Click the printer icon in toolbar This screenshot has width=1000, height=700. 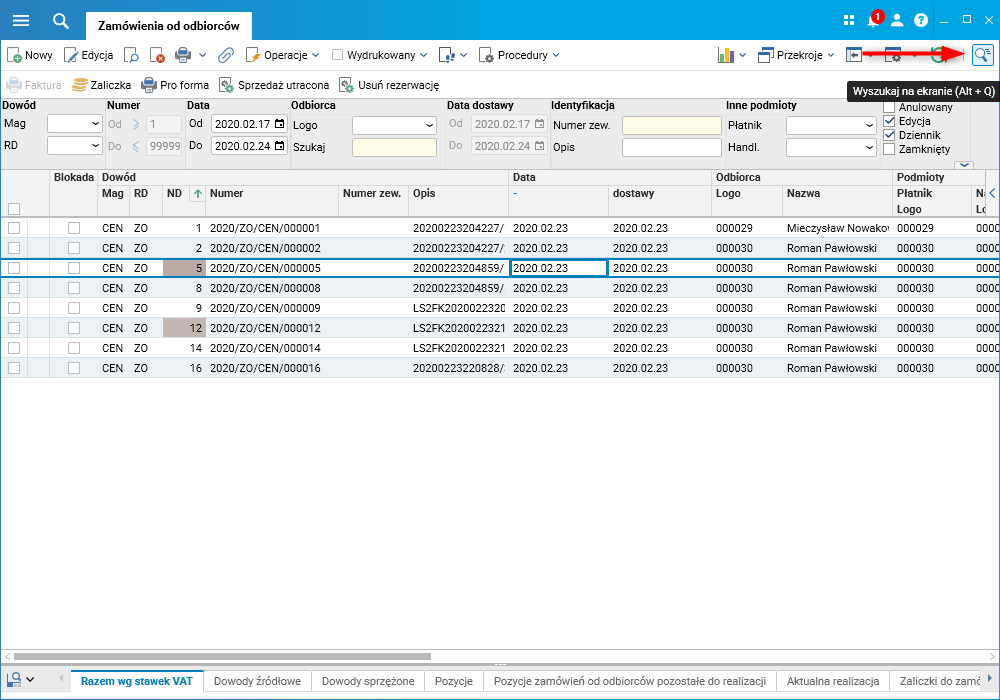pyautogui.click(x=183, y=55)
